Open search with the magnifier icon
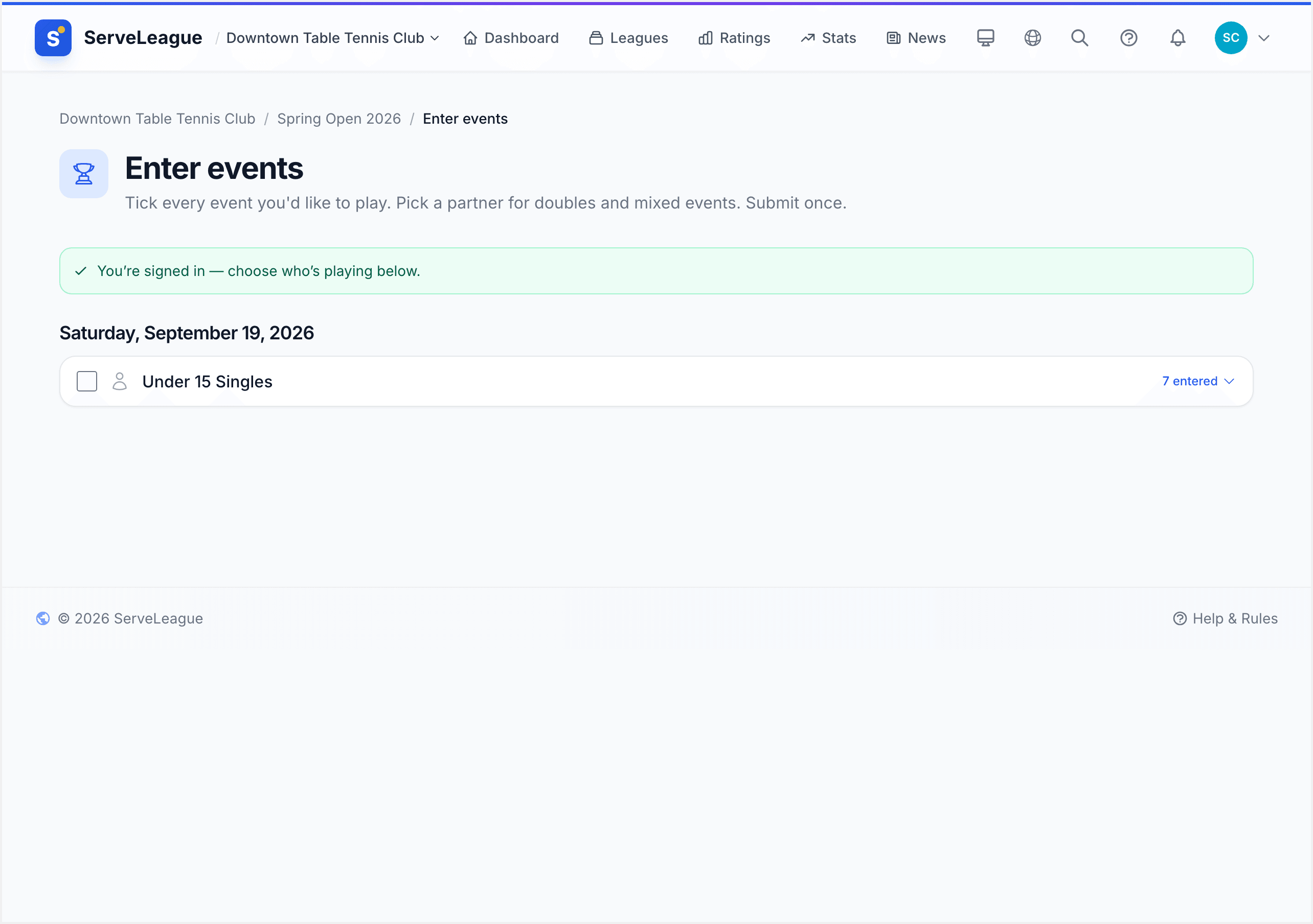 click(1080, 38)
